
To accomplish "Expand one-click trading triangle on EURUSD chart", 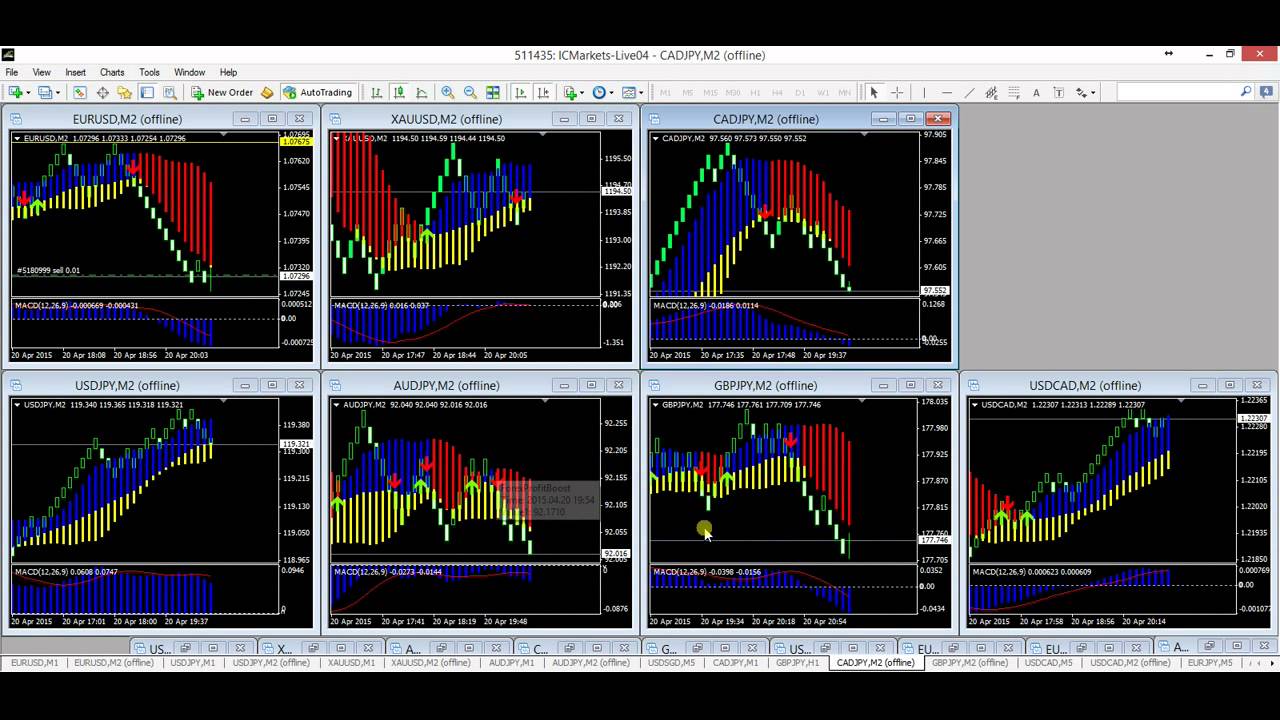I will point(17,139).
